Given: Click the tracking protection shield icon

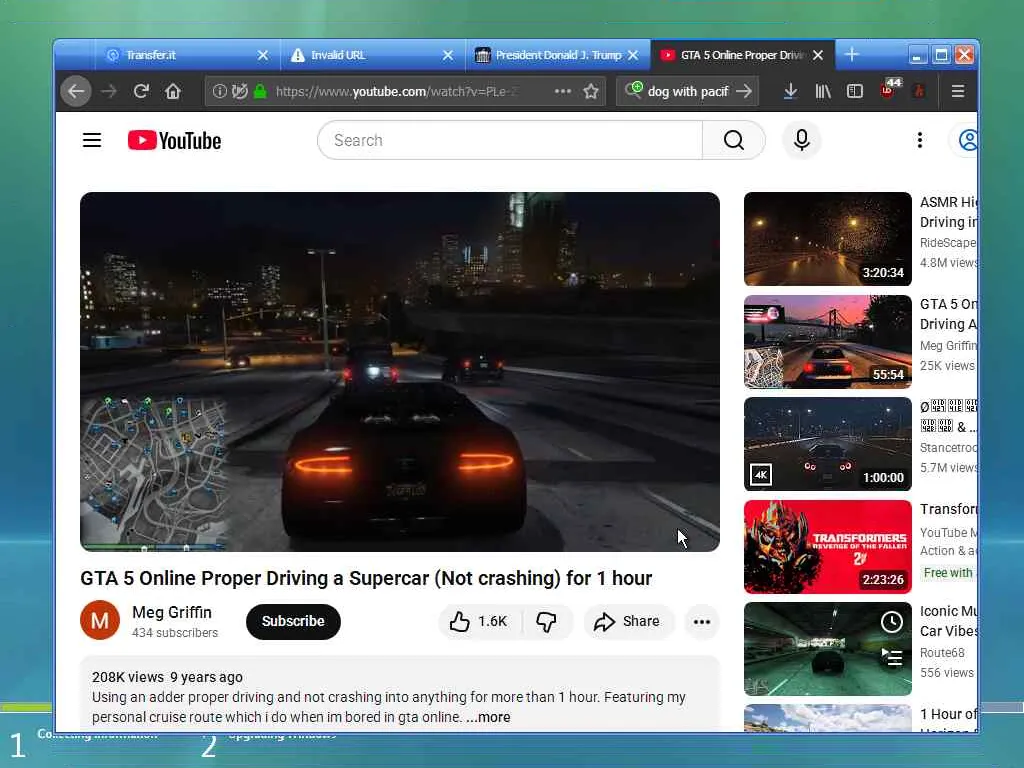Looking at the screenshot, I should click(x=240, y=91).
